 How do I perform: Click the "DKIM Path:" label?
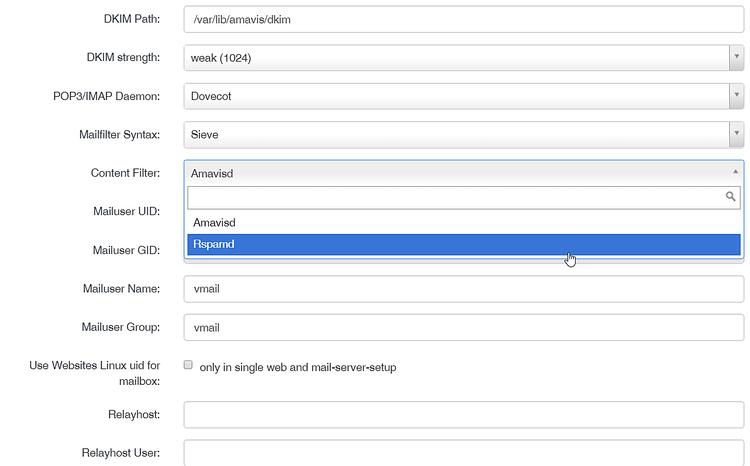click(131, 20)
